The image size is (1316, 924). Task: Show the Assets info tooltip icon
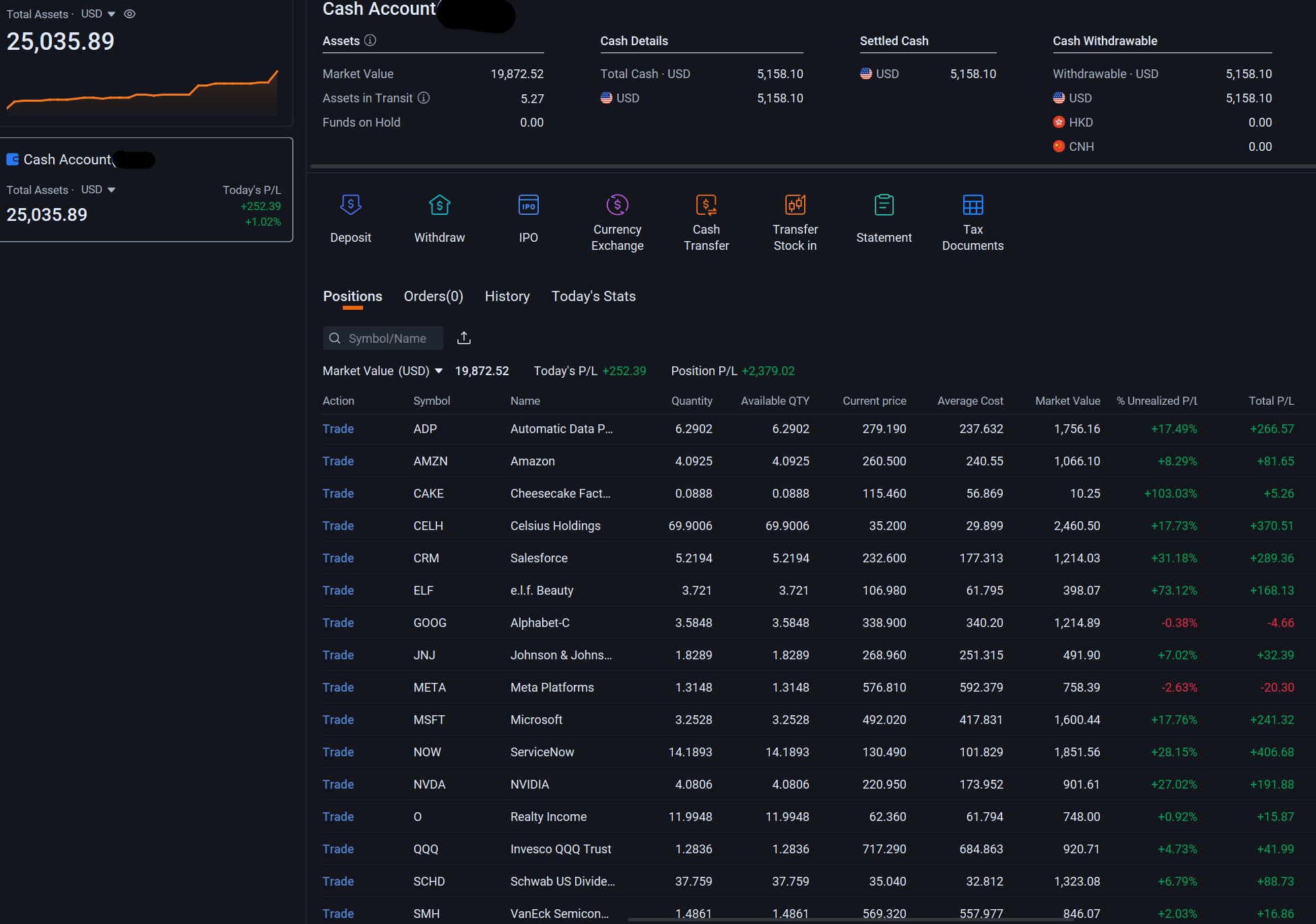click(370, 40)
